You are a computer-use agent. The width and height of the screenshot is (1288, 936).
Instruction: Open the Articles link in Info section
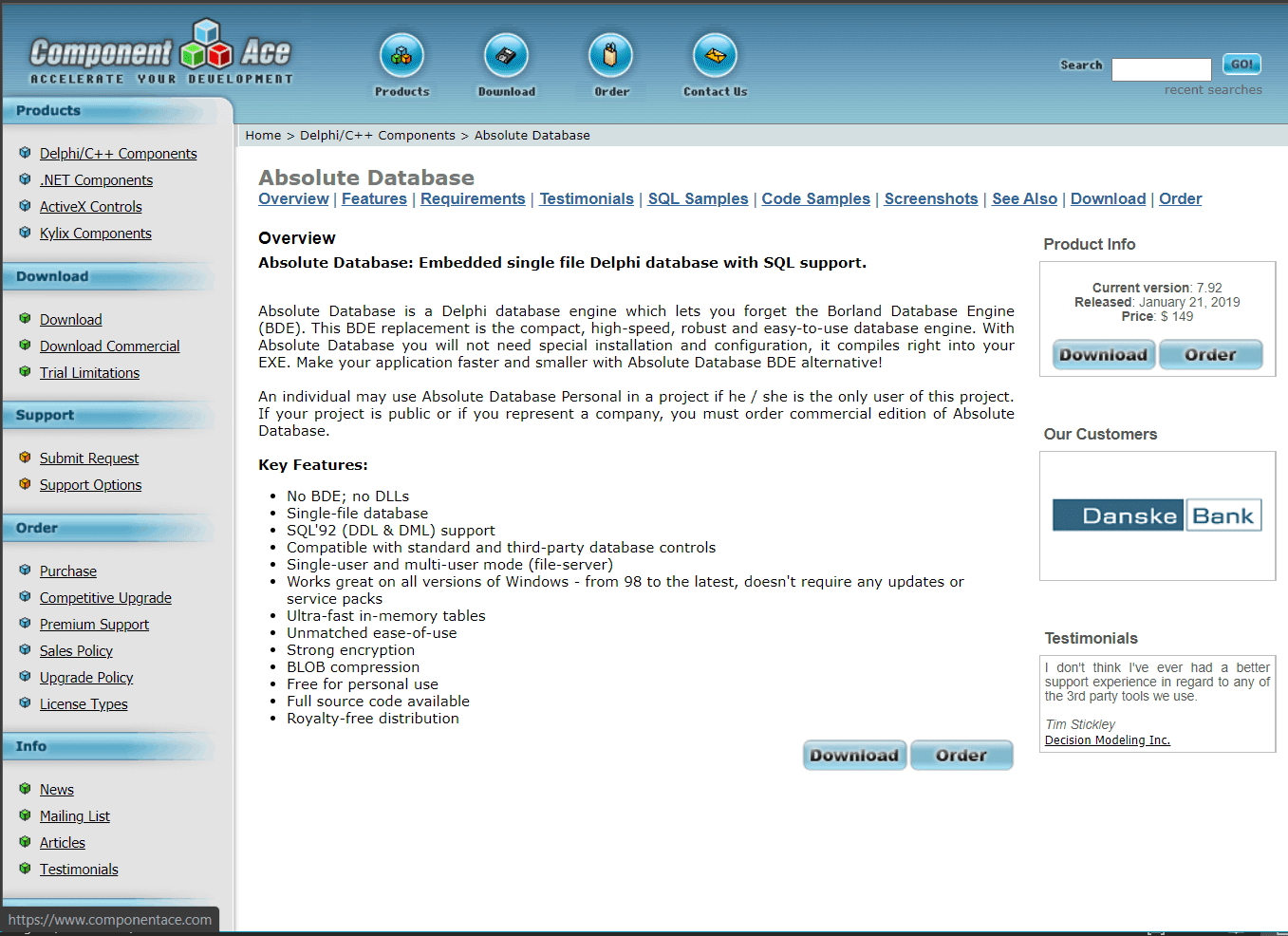coord(63,843)
